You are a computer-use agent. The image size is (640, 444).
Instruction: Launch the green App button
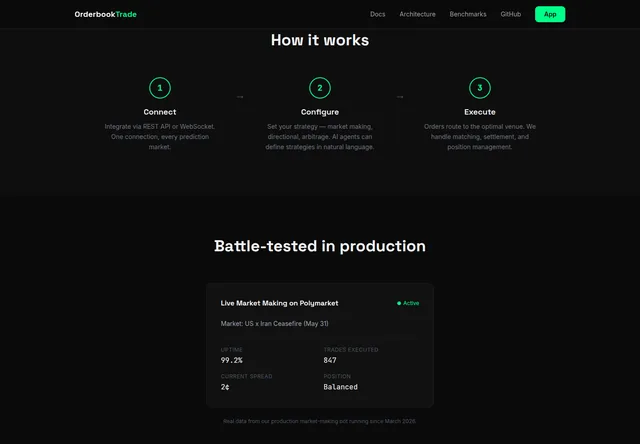click(550, 14)
